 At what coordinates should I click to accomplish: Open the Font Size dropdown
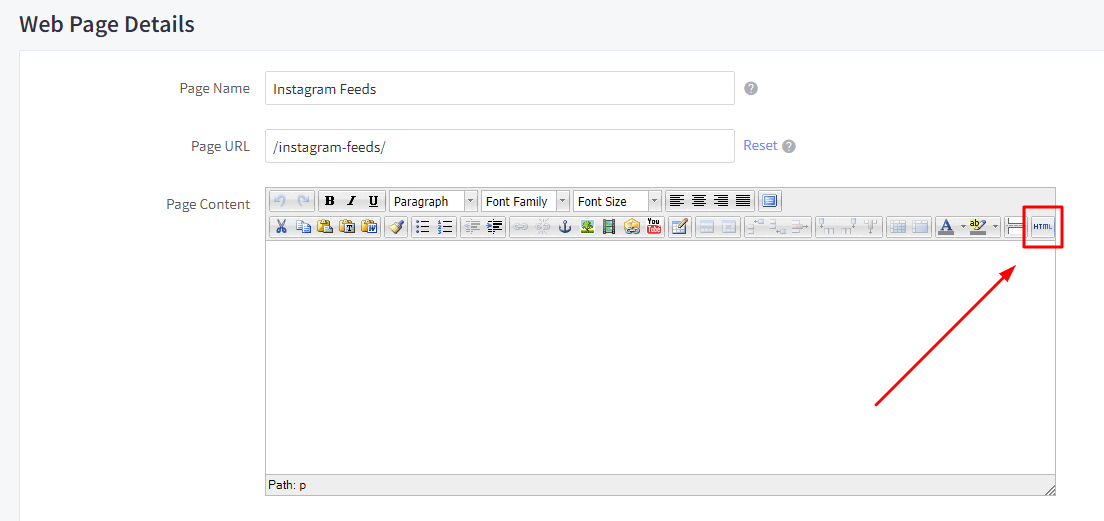[x=617, y=201]
